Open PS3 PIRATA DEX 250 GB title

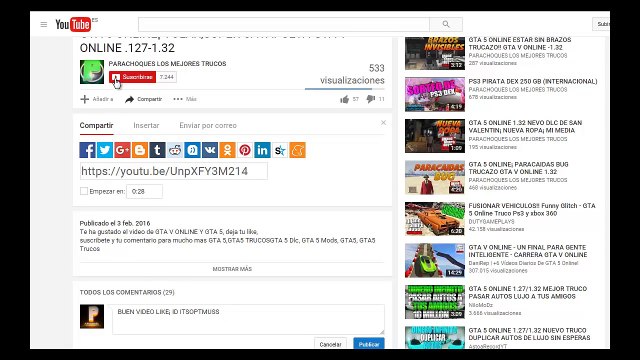(533, 81)
